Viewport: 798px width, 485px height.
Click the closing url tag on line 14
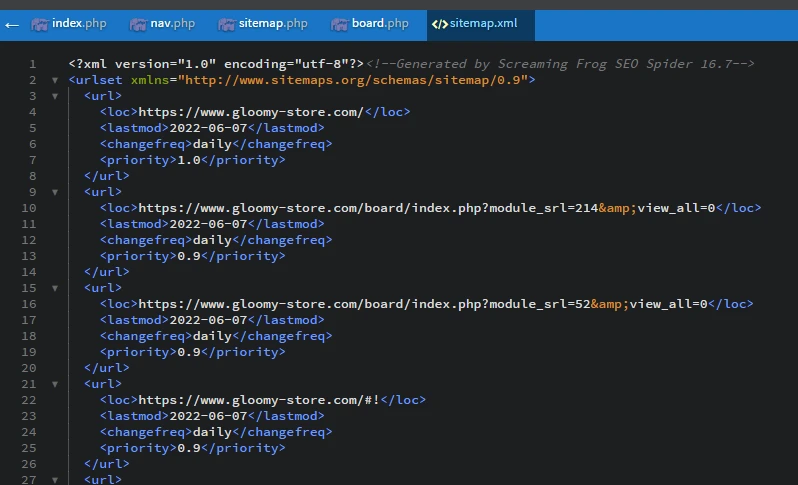point(106,272)
